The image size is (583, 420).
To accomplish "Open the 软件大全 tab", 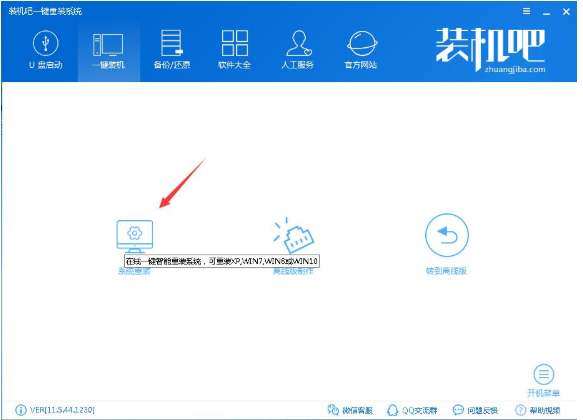I will click(x=235, y=50).
